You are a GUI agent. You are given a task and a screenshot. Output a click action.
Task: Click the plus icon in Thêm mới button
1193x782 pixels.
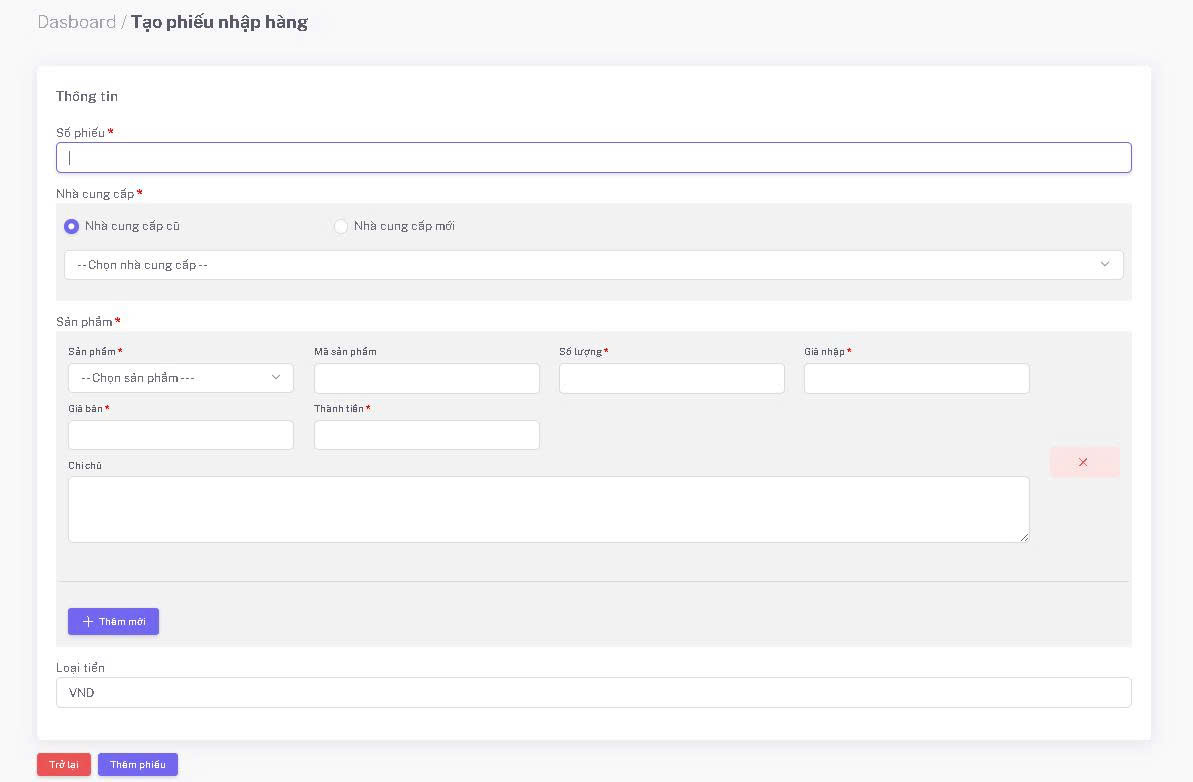click(x=88, y=622)
